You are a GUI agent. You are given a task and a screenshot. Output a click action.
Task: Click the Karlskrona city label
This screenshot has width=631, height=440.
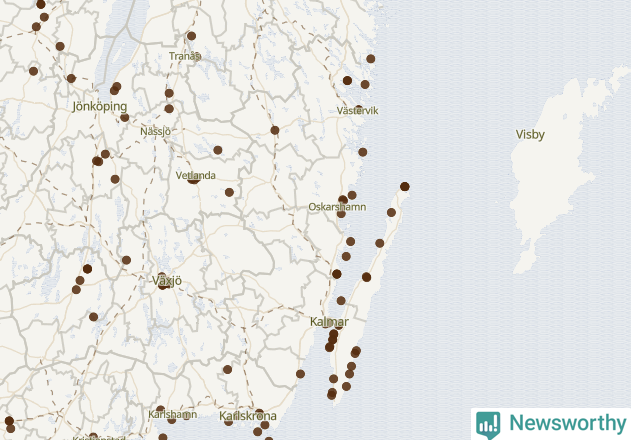point(247,416)
